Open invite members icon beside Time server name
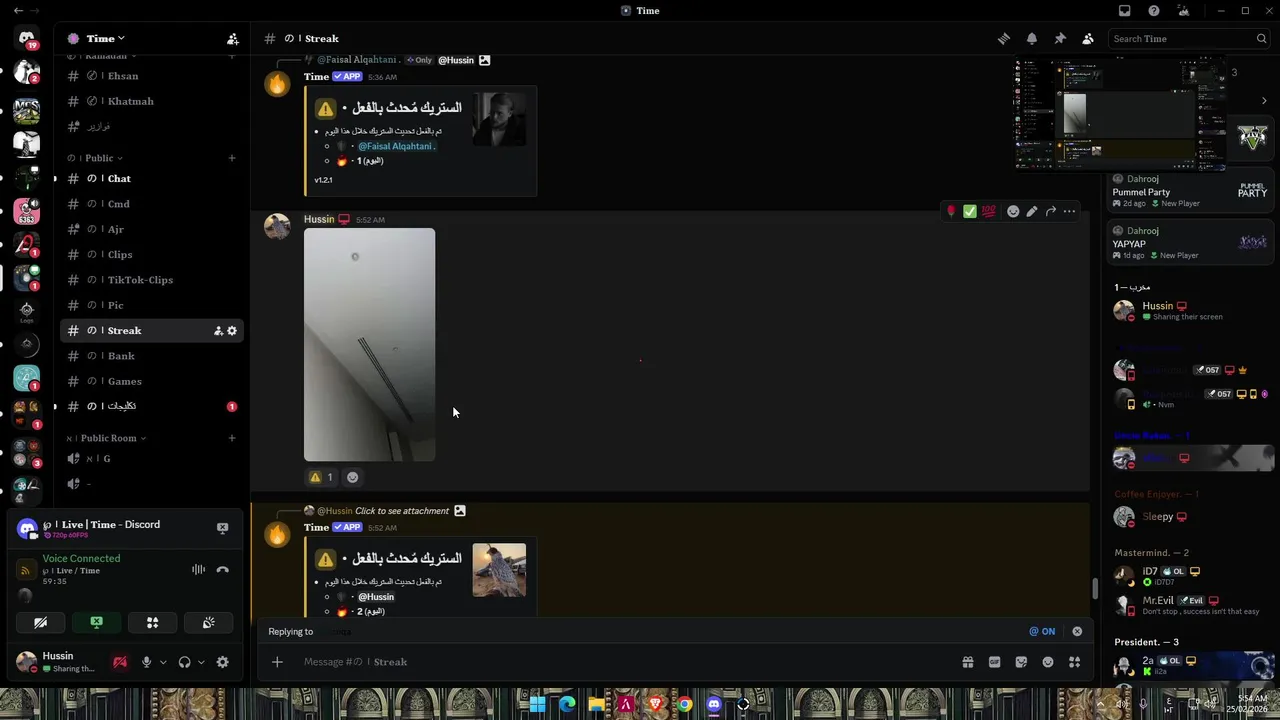The height and width of the screenshot is (720, 1280). (x=233, y=39)
